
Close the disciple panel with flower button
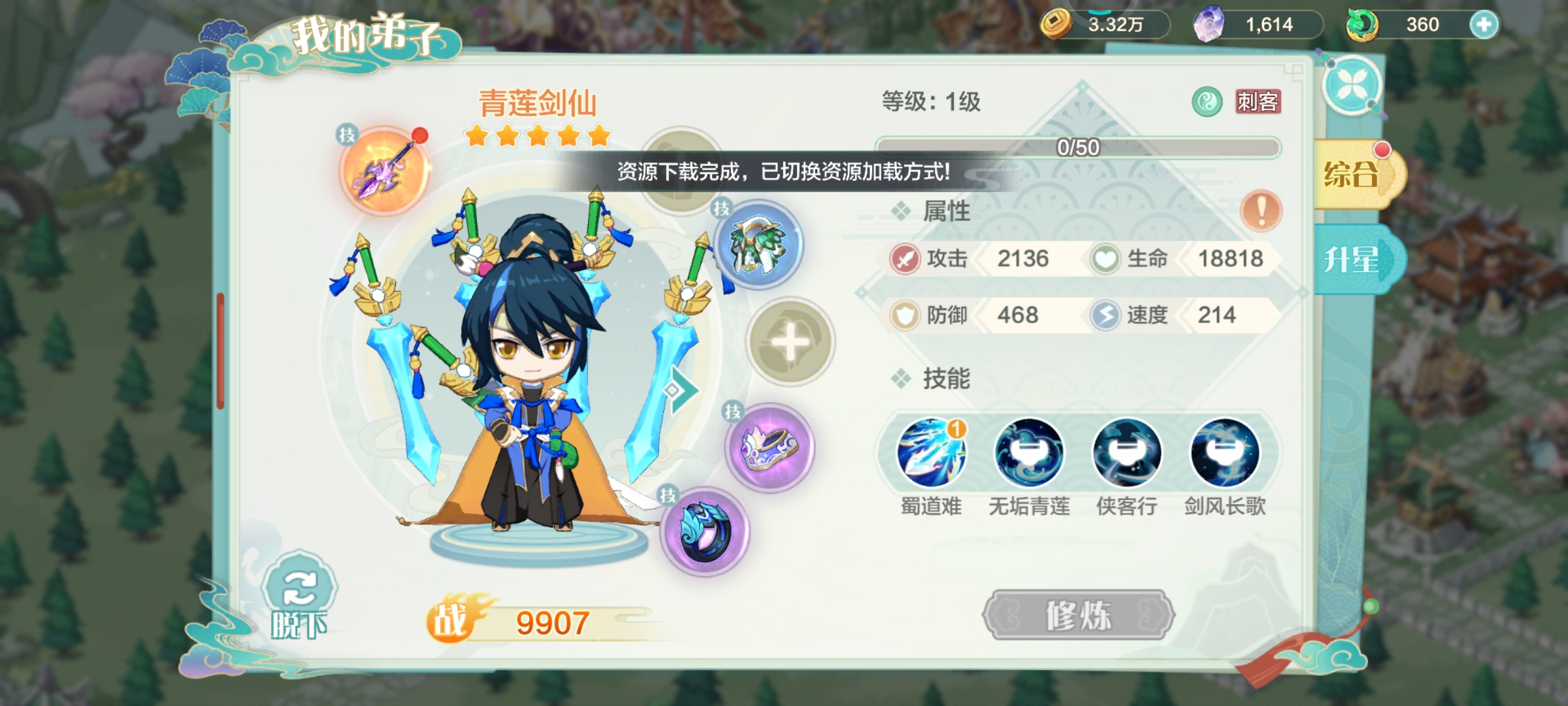click(x=1352, y=86)
